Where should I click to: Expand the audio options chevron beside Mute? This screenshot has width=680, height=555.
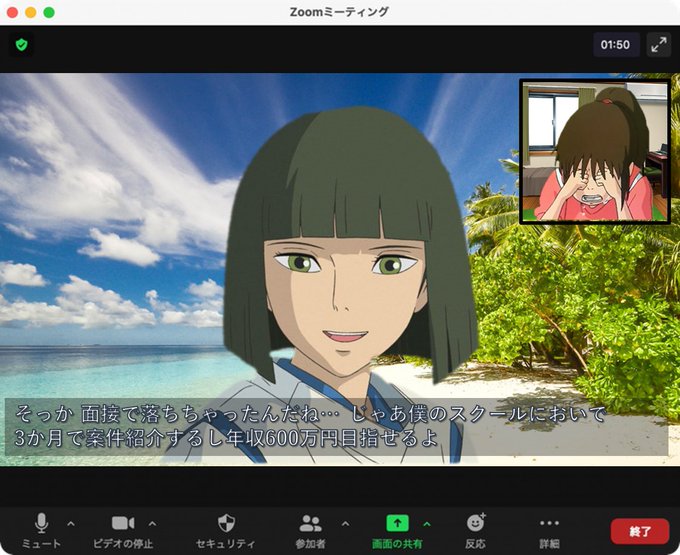pos(71,524)
